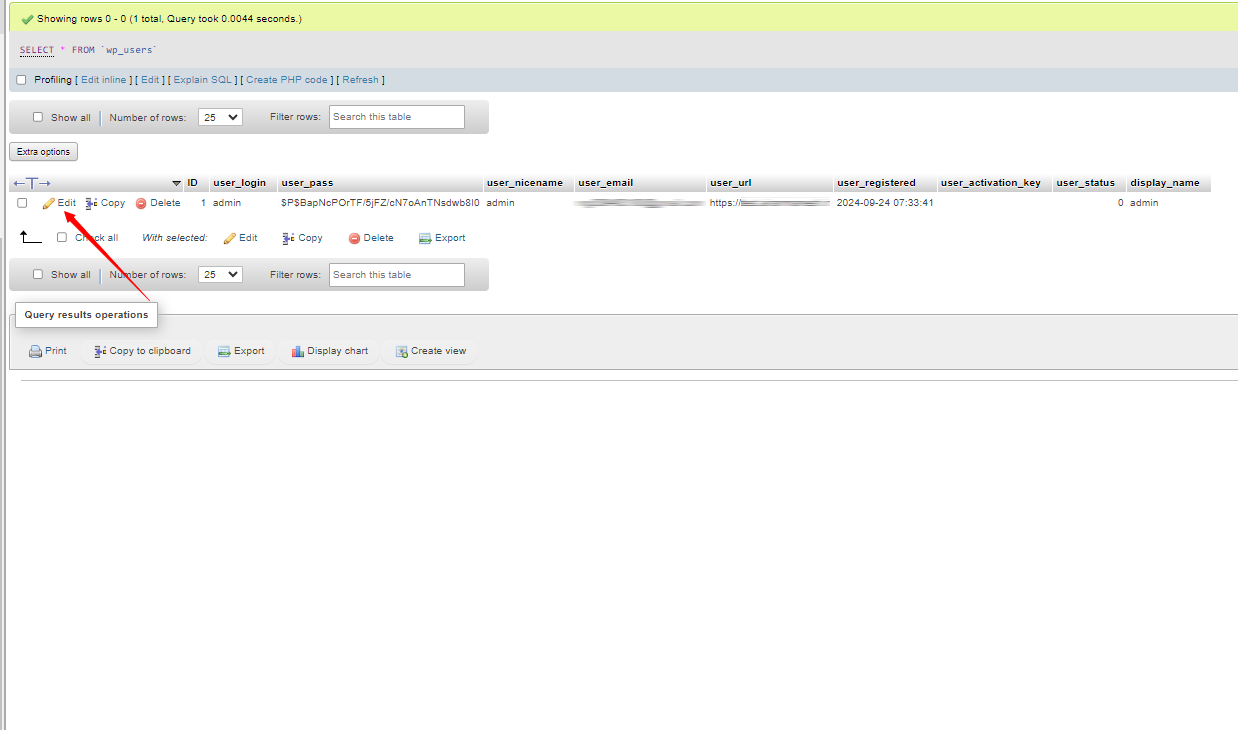Viewport: 1238px width, 730px height.
Task: Click the Print icon in query results operations
Action: click(x=35, y=351)
